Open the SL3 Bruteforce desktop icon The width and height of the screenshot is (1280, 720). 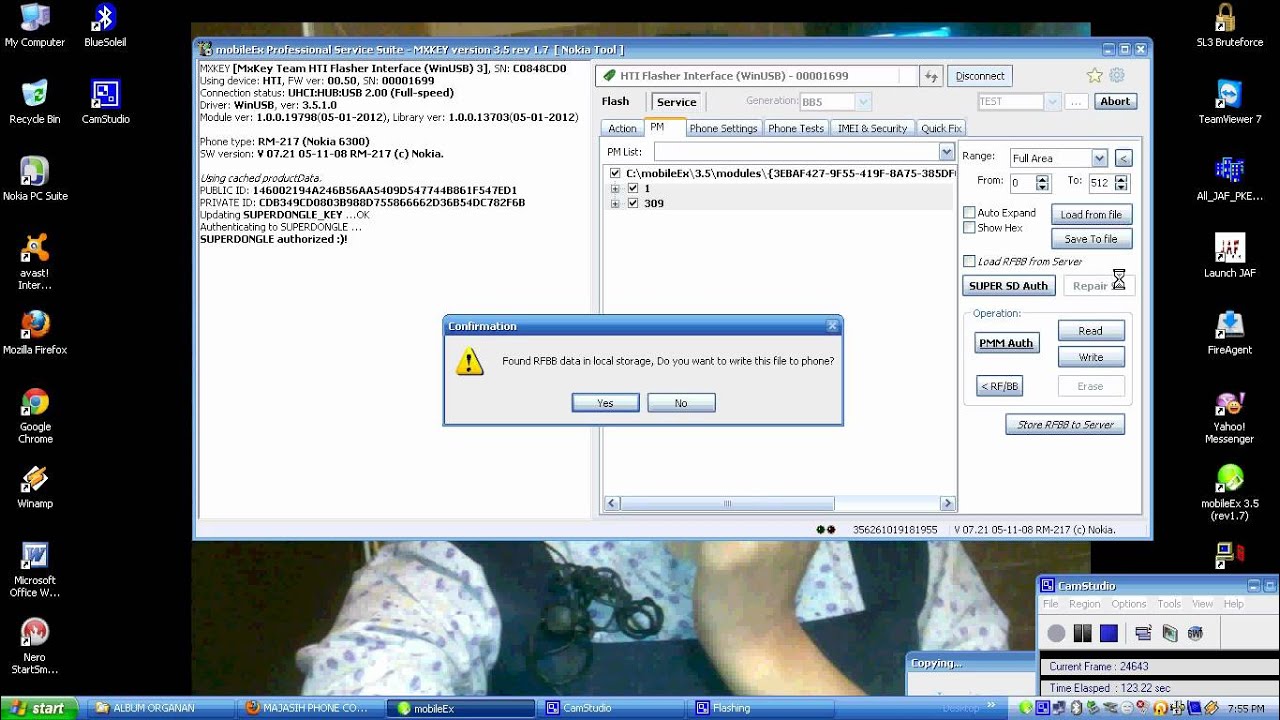pos(1229,26)
